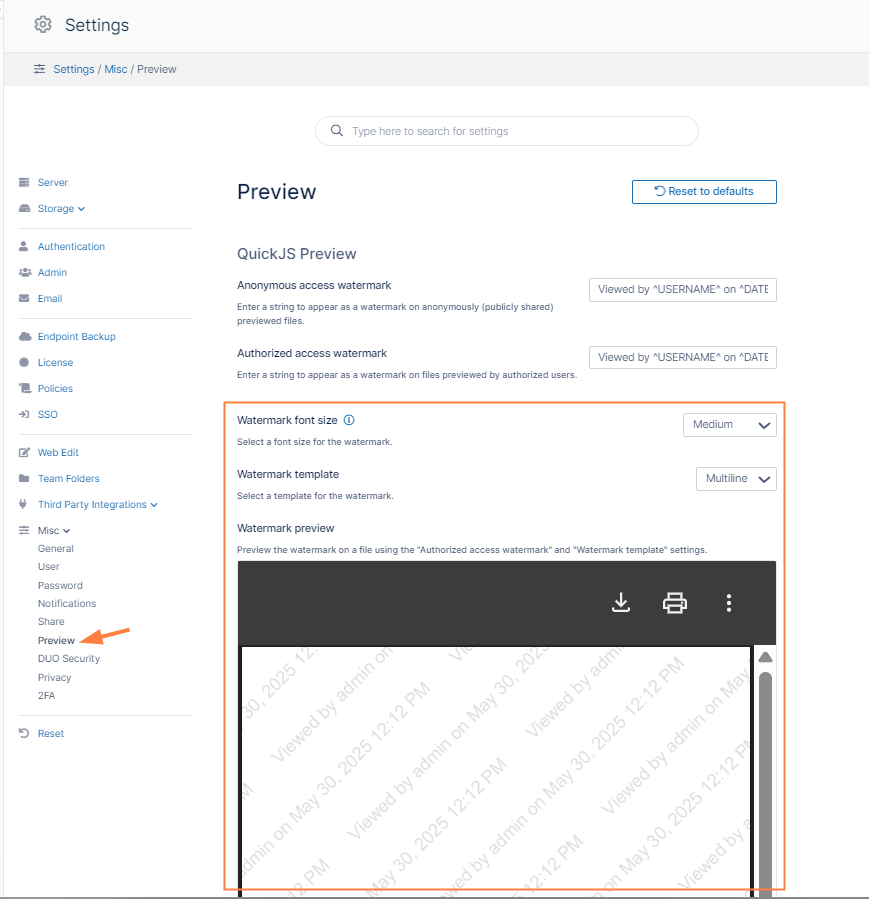Open the Admin settings link

click(52, 272)
